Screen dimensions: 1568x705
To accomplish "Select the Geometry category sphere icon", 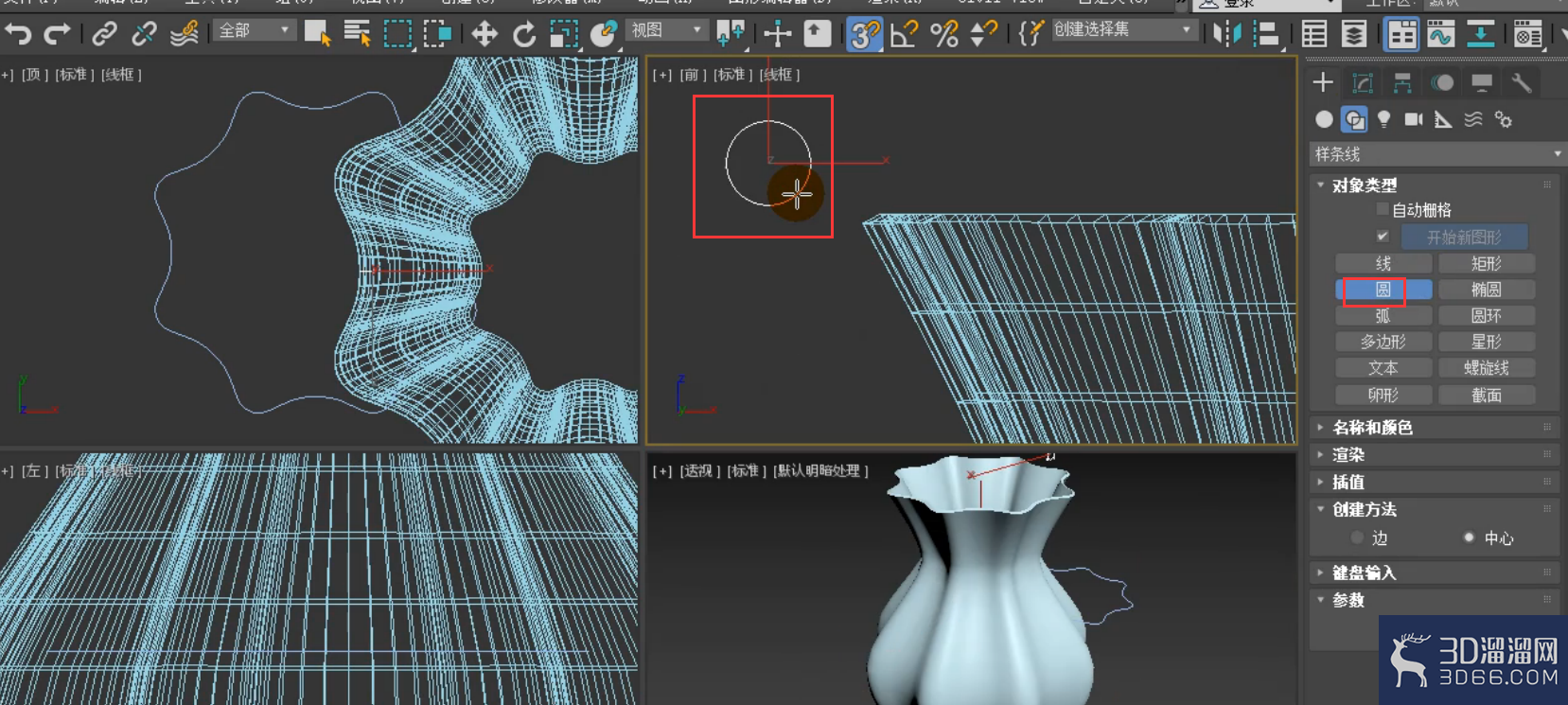I will coord(1324,119).
